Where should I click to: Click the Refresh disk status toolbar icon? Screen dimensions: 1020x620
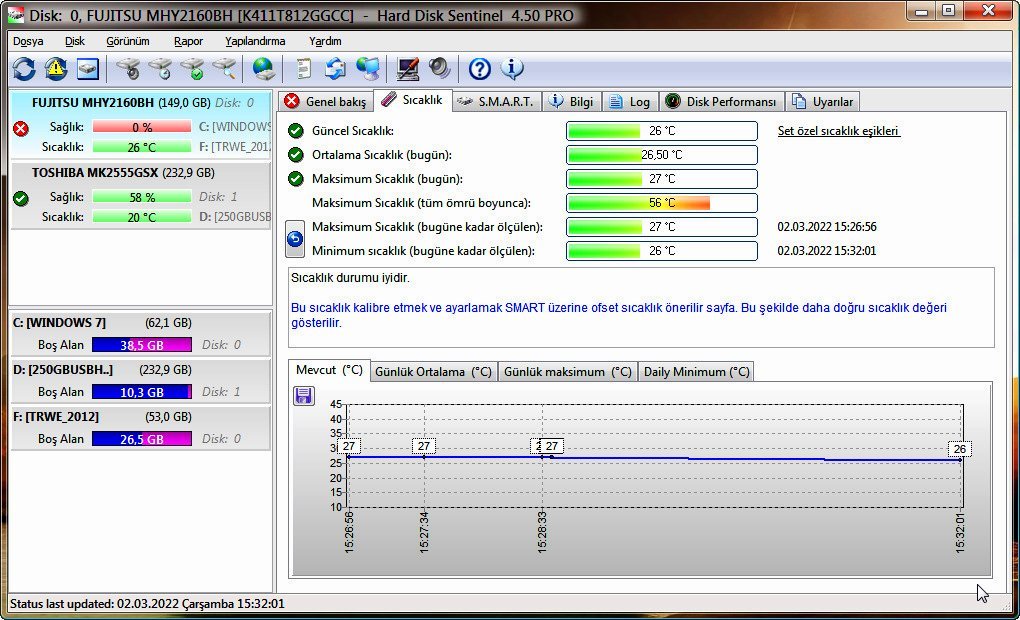click(x=24, y=68)
